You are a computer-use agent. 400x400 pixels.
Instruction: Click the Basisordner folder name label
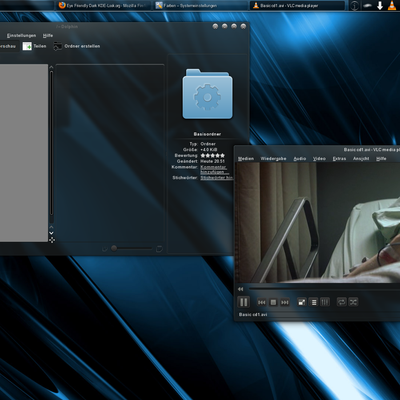(x=207, y=134)
